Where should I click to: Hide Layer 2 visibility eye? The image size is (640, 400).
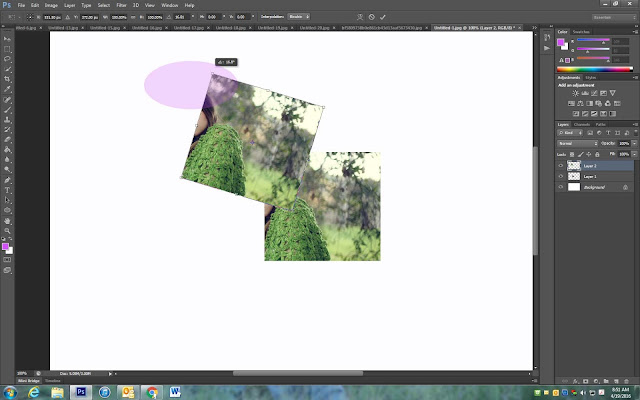coord(560,166)
